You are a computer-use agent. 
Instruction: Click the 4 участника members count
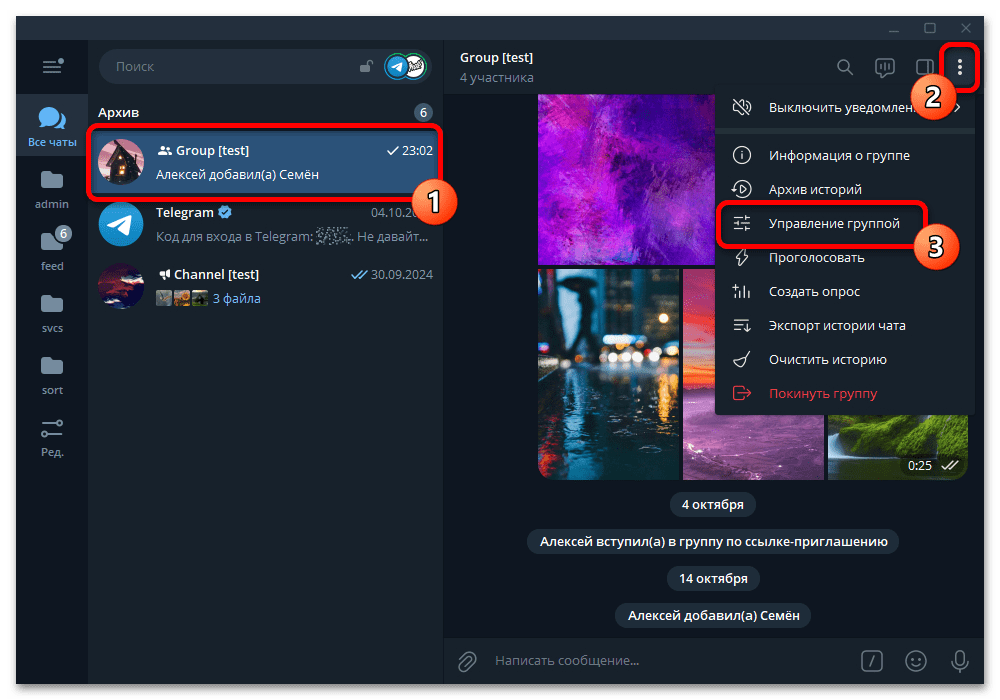pos(497,78)
